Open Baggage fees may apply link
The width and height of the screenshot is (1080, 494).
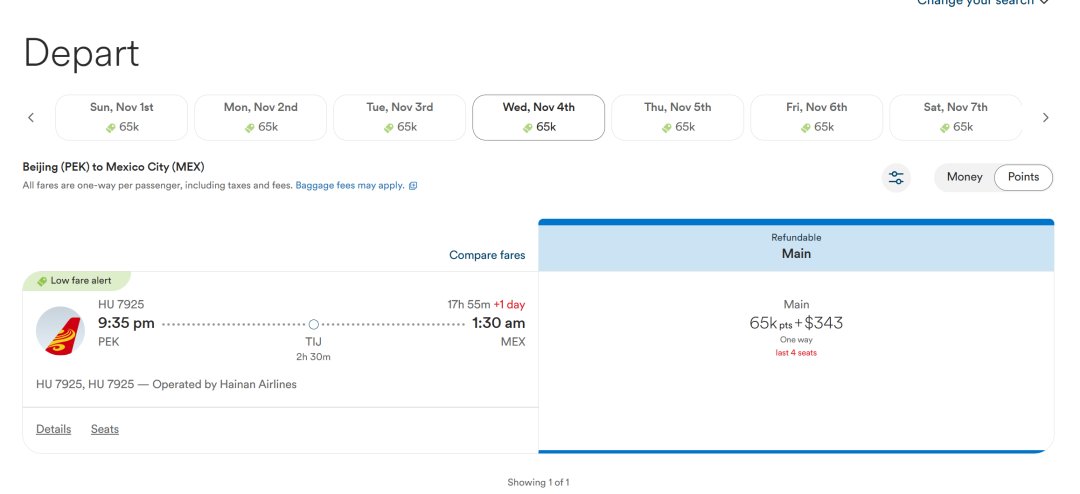pyautogui.click(x=350, y=186)
